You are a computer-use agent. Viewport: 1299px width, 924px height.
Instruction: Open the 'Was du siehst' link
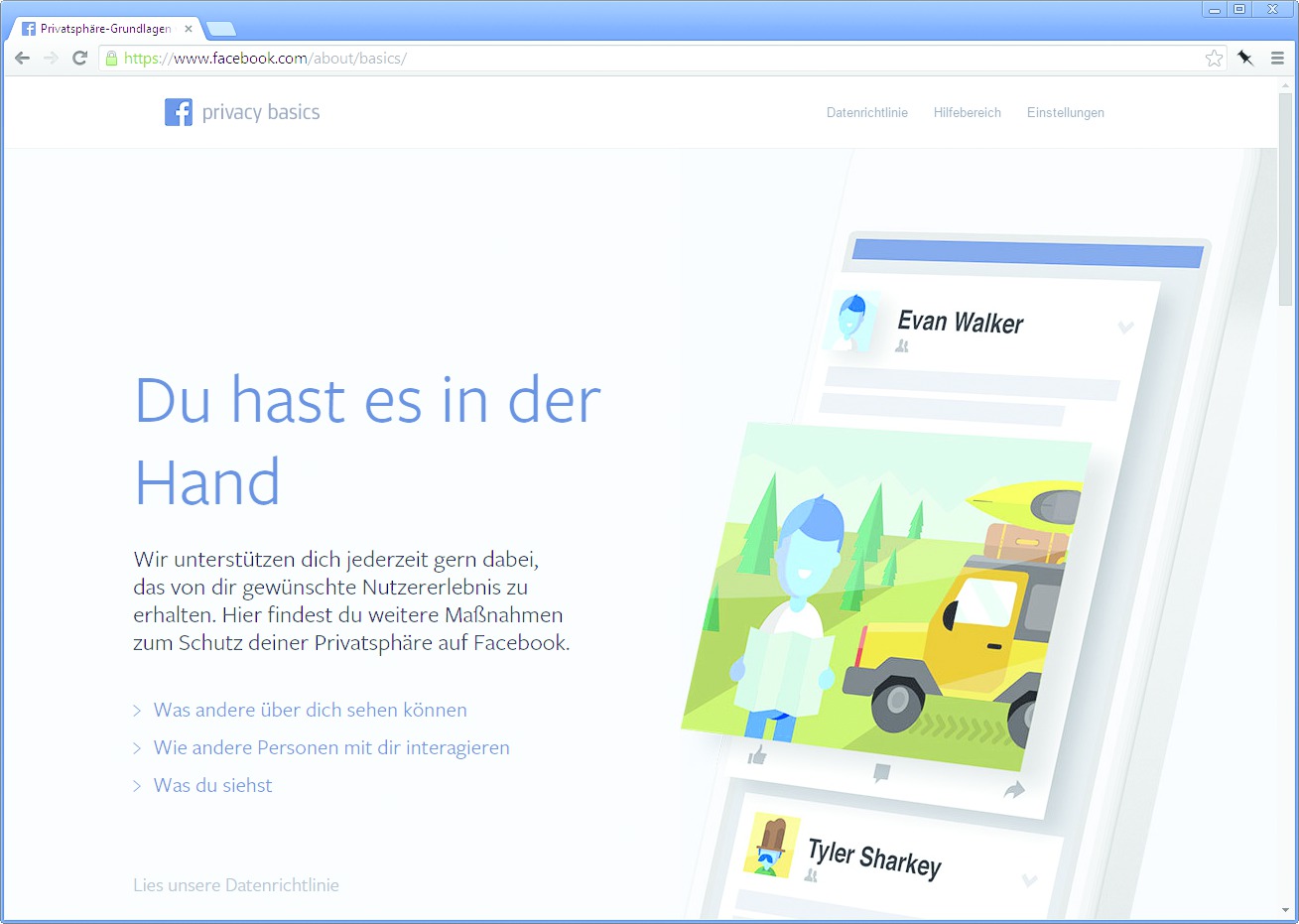click(x=212, y=785)
